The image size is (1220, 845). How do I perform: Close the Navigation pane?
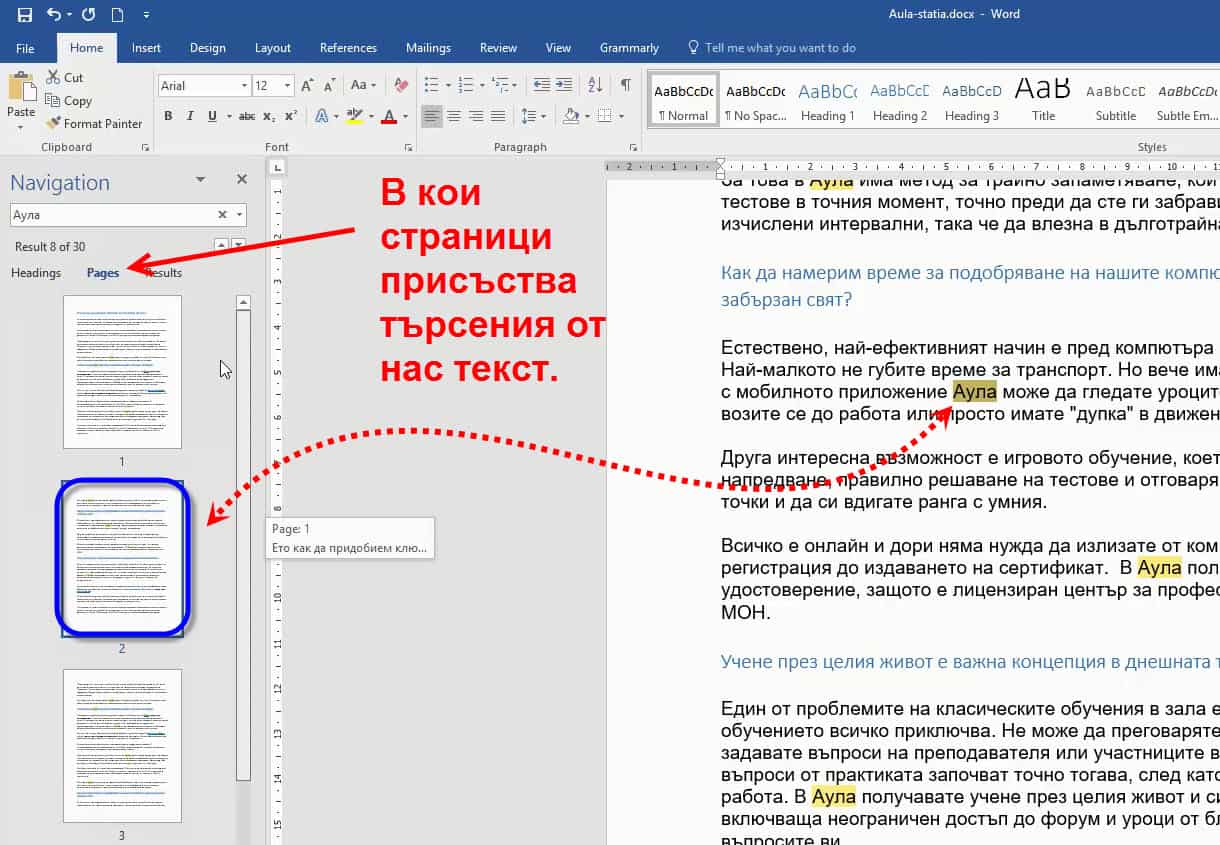(241, 179)
